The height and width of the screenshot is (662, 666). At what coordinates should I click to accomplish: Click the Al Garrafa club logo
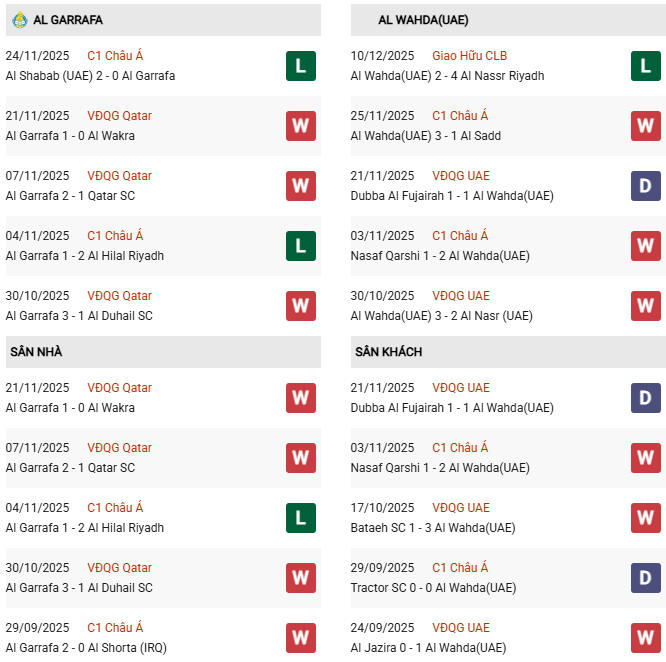click(x=19, y=20)
